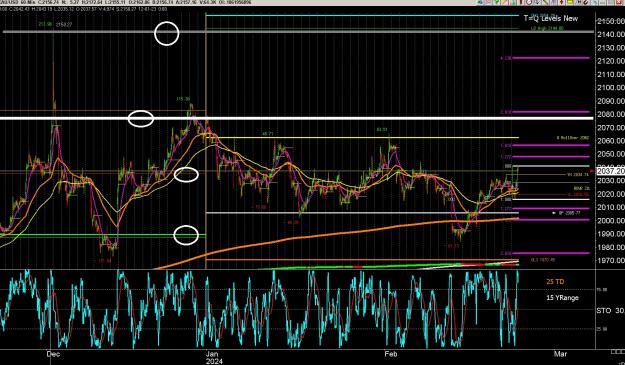Select the purple level line near 1976

point(551,253)
